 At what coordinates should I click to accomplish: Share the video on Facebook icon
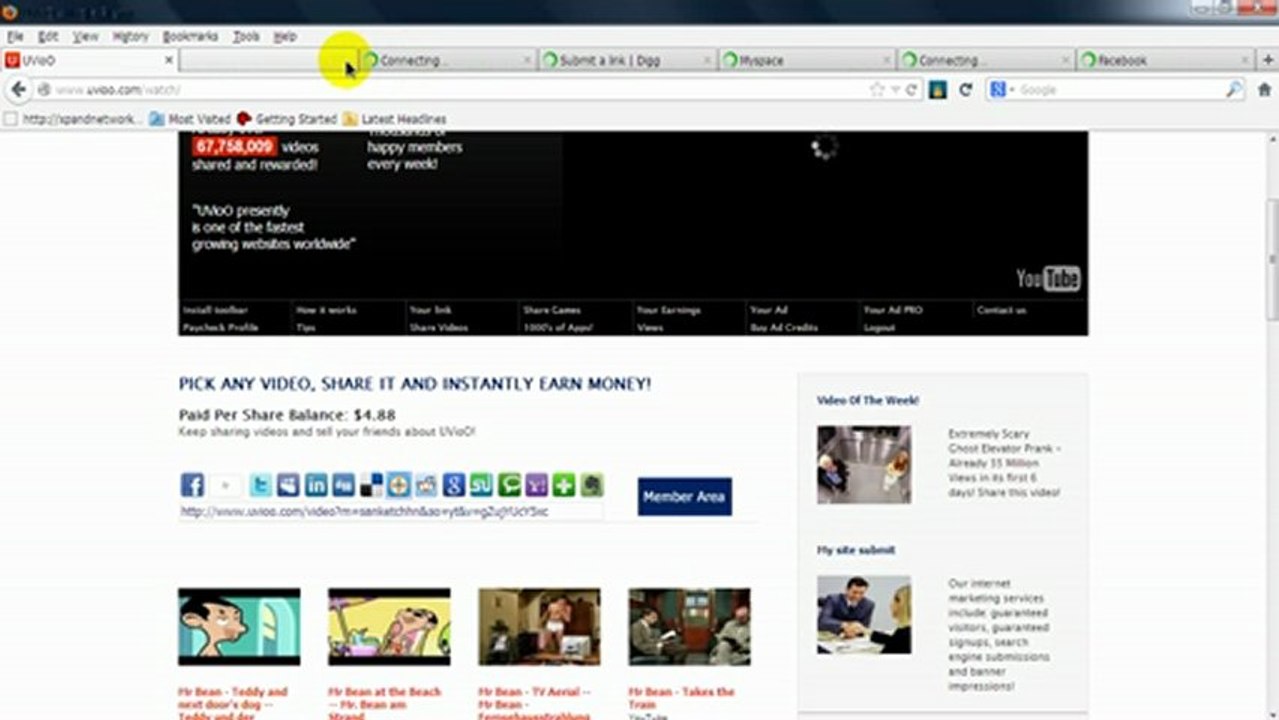(192, 485)
